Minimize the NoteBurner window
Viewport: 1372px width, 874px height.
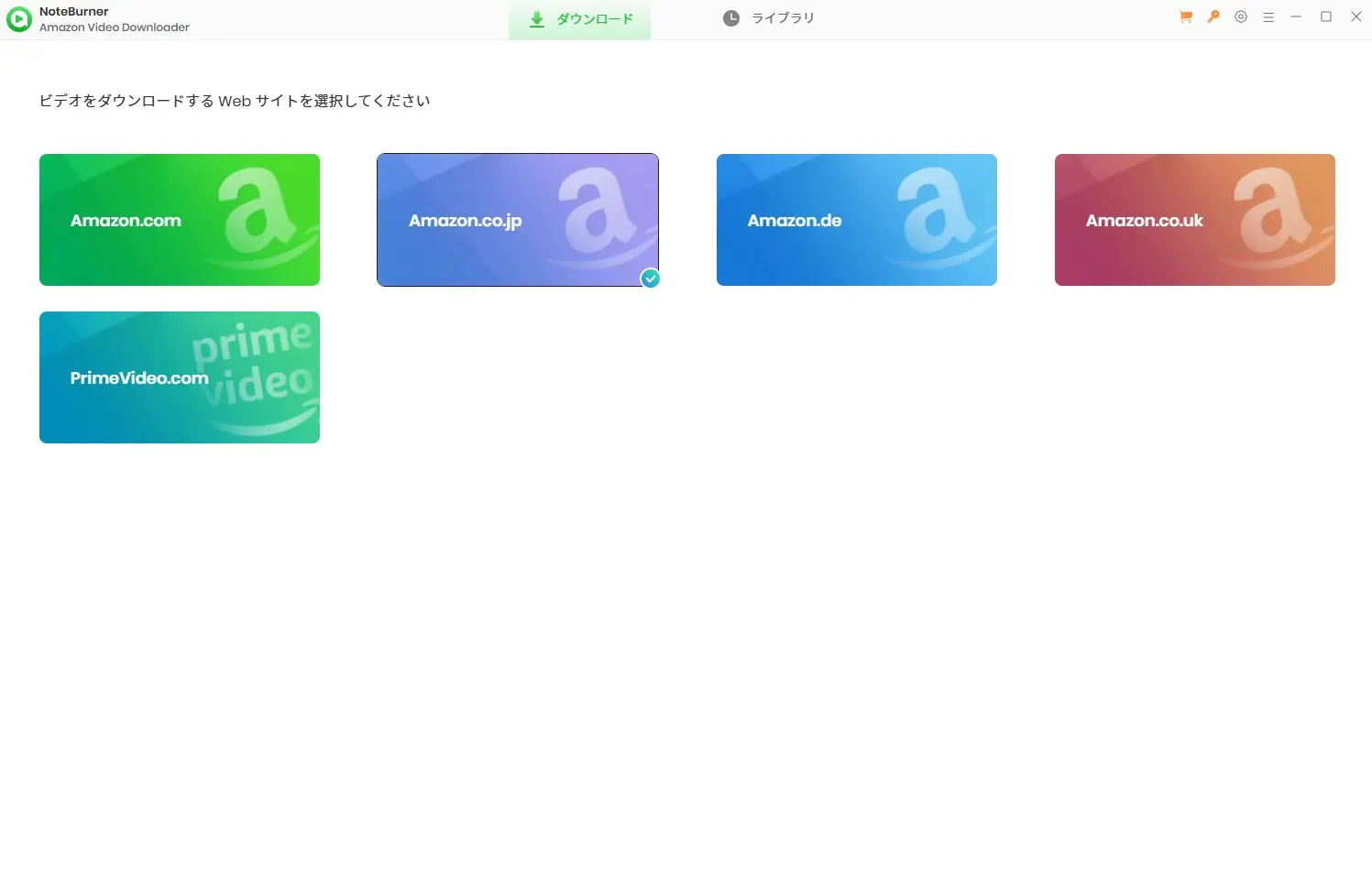pos(1296,16)
